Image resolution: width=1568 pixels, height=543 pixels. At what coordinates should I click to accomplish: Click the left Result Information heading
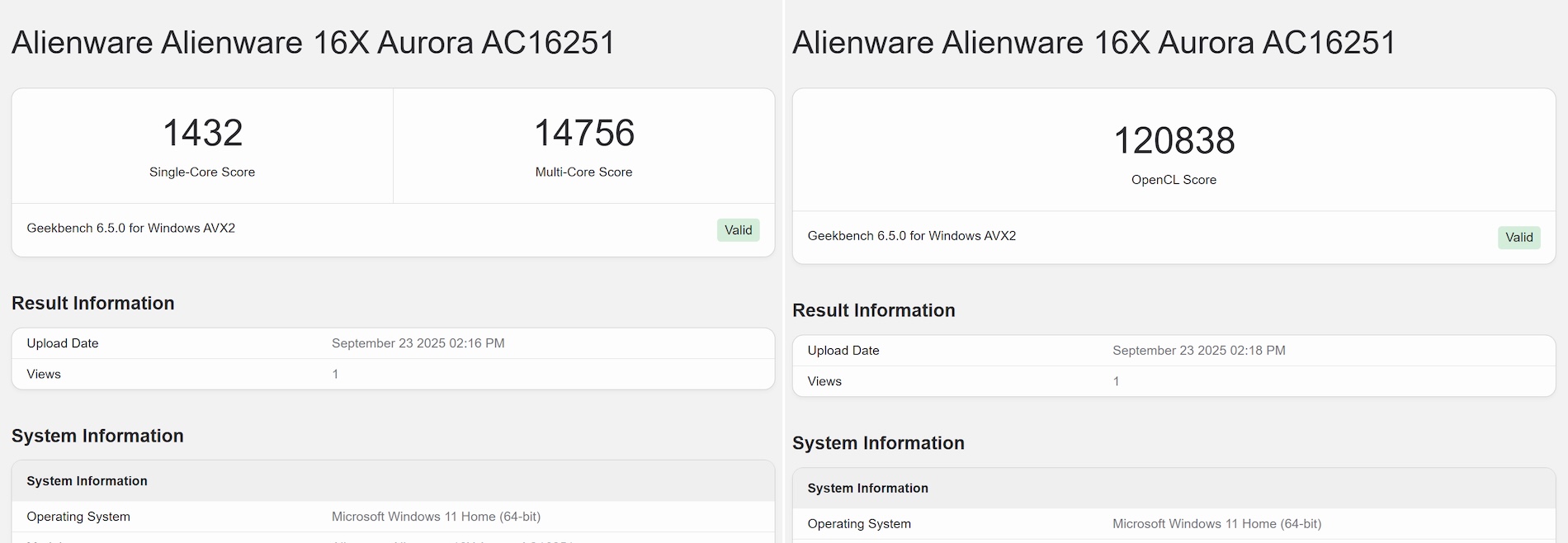click(x=93, y=303)
